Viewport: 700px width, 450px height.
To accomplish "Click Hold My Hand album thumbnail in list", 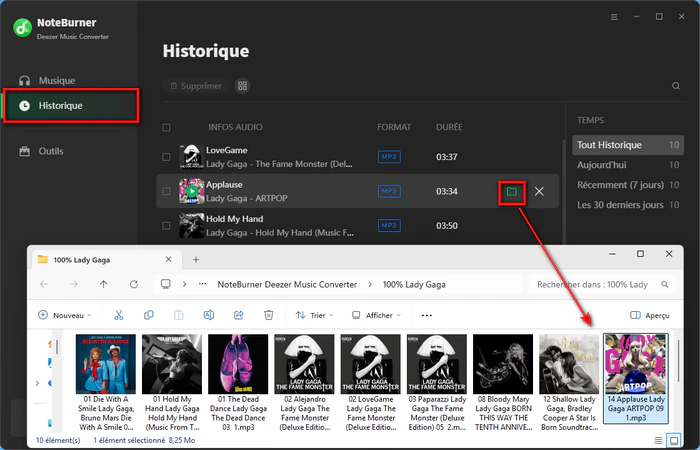I will coord(192,225).
